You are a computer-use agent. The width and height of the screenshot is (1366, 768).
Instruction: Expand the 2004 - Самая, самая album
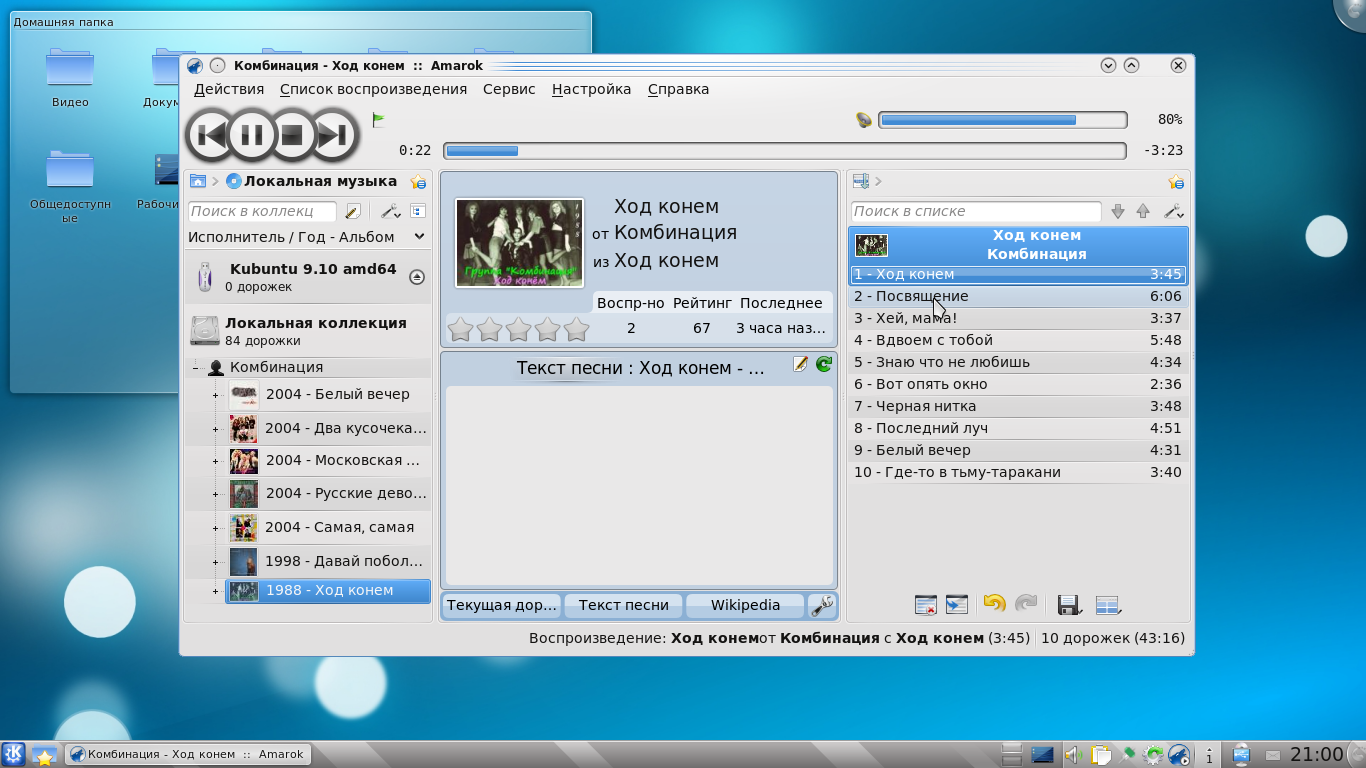(215, 528)
